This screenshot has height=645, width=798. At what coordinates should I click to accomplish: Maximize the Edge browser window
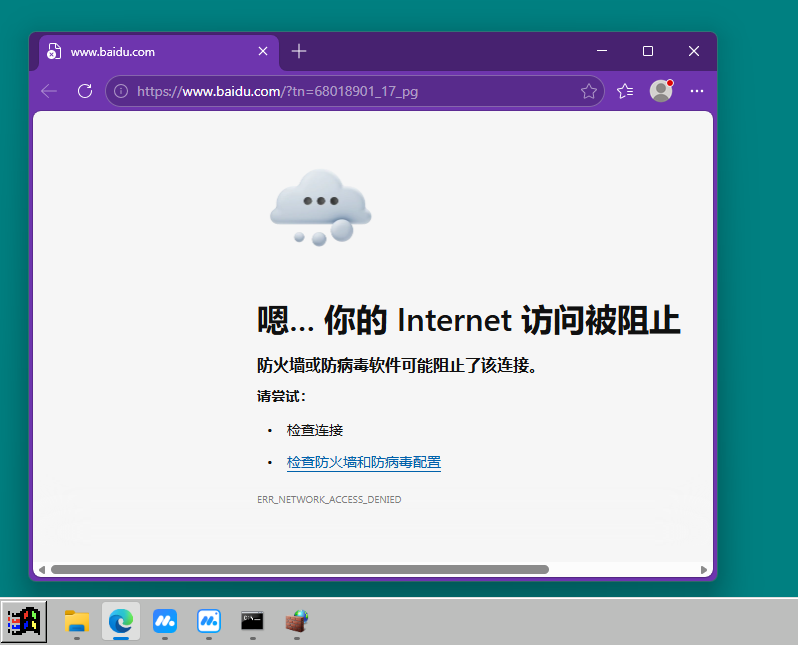(x=648, y=51)
